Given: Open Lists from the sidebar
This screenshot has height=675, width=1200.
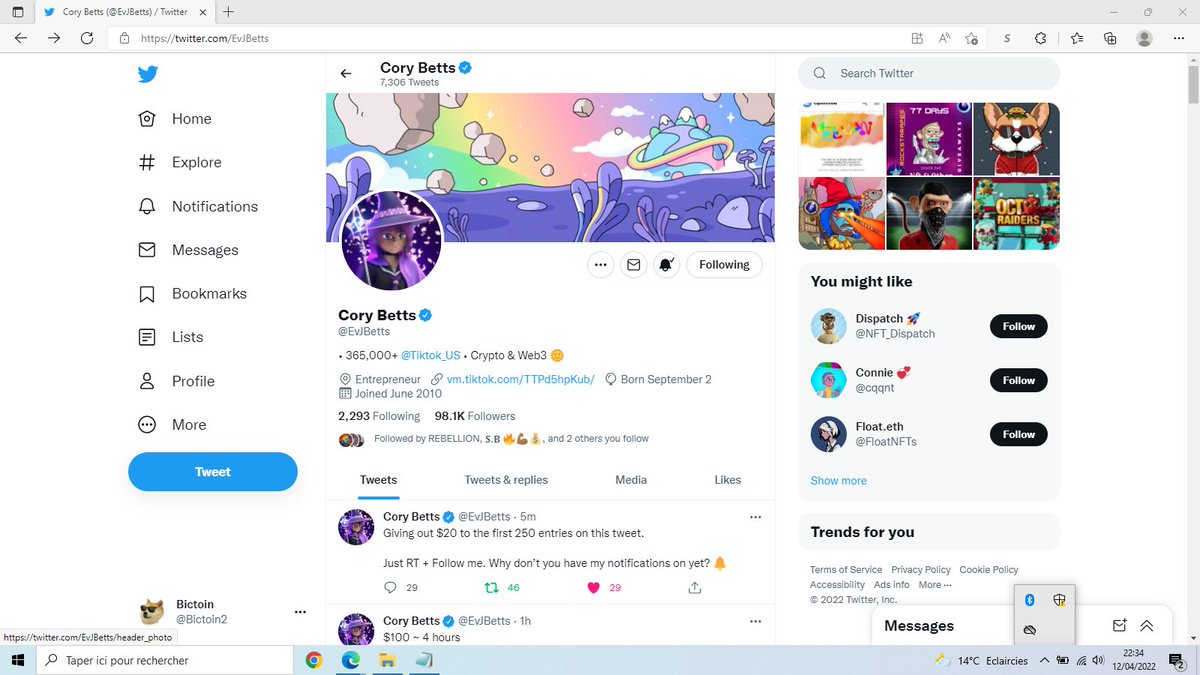Looking at the screenshot, I should click(170, 337).
